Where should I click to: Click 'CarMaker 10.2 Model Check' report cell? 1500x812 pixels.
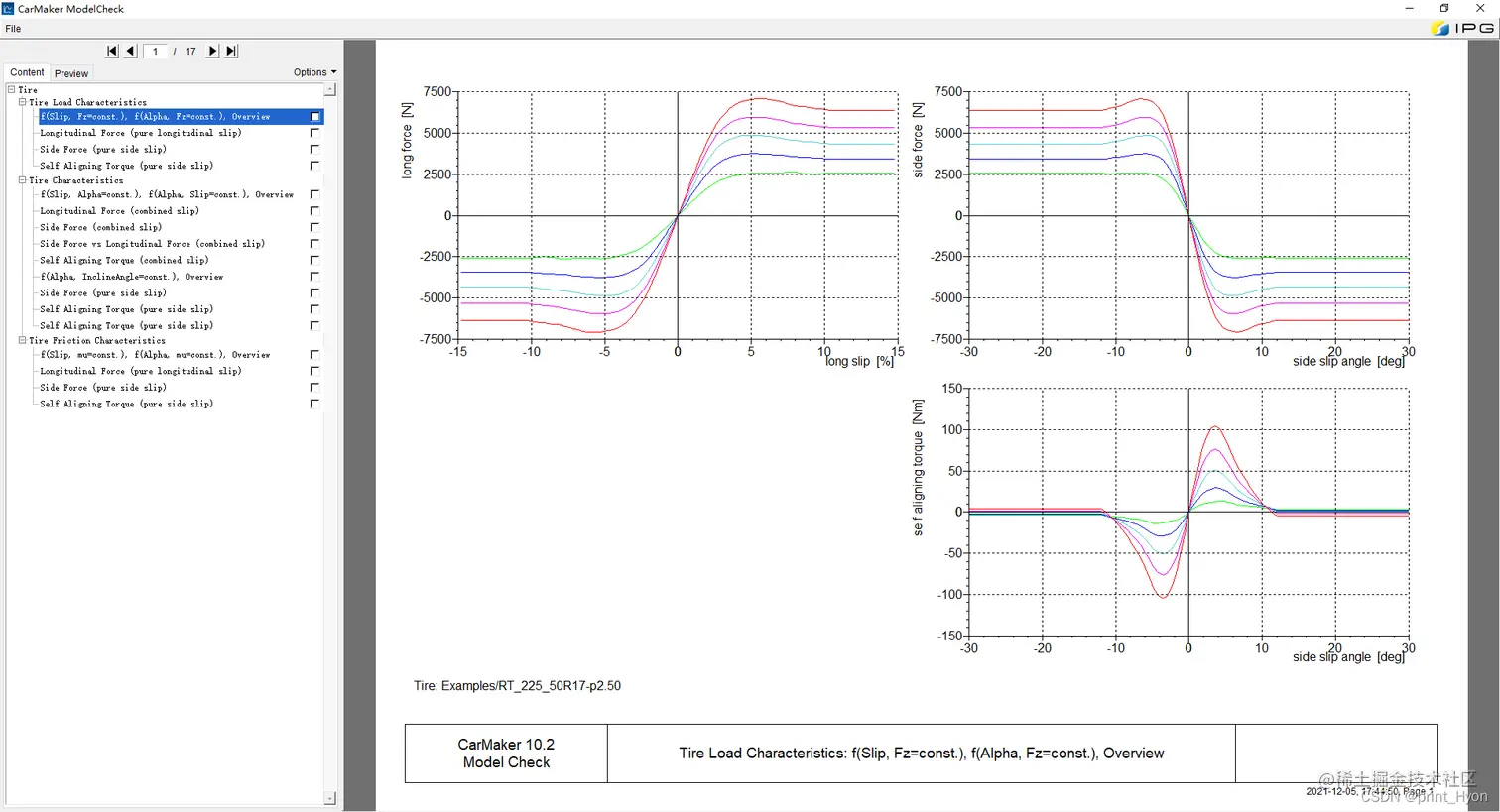(506, 754)
